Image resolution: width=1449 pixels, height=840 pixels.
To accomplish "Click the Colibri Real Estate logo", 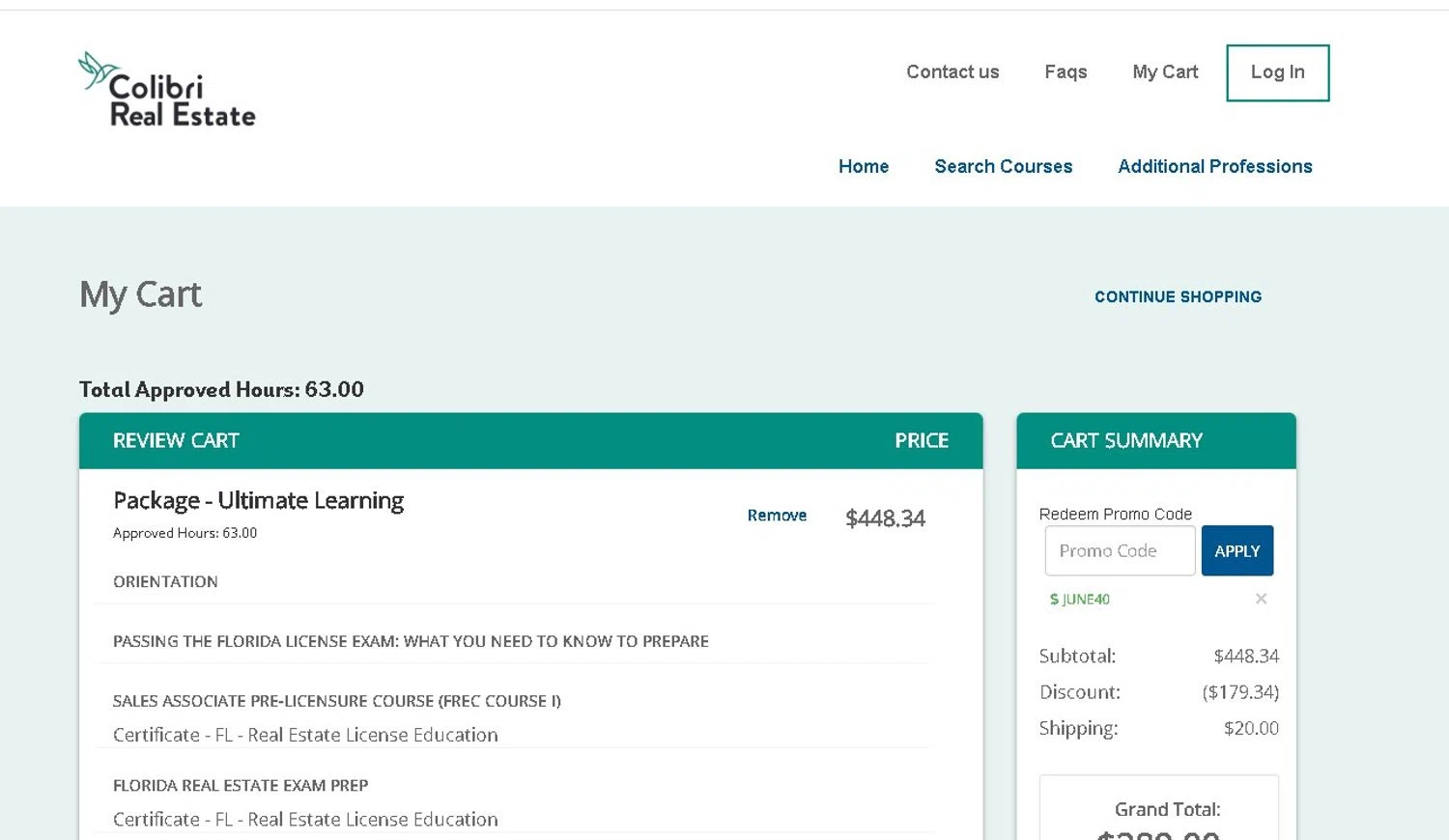I will click(167, 90).
